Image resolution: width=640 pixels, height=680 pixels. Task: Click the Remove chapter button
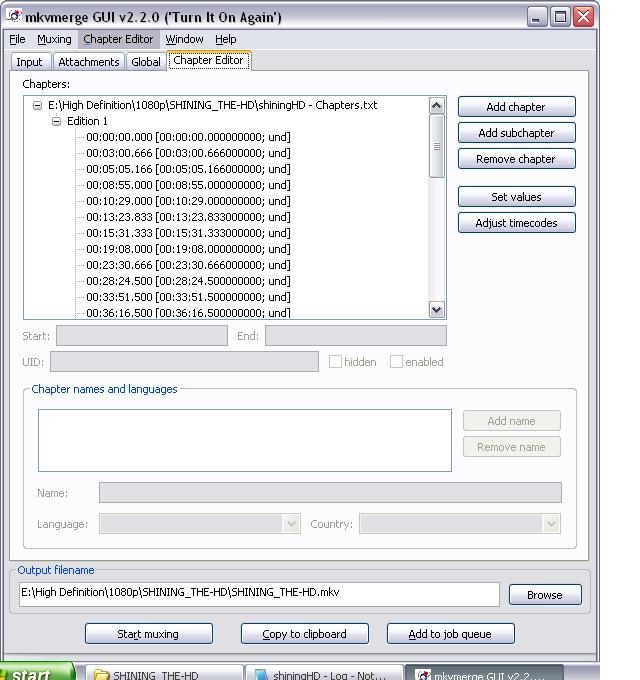(516, 159)
